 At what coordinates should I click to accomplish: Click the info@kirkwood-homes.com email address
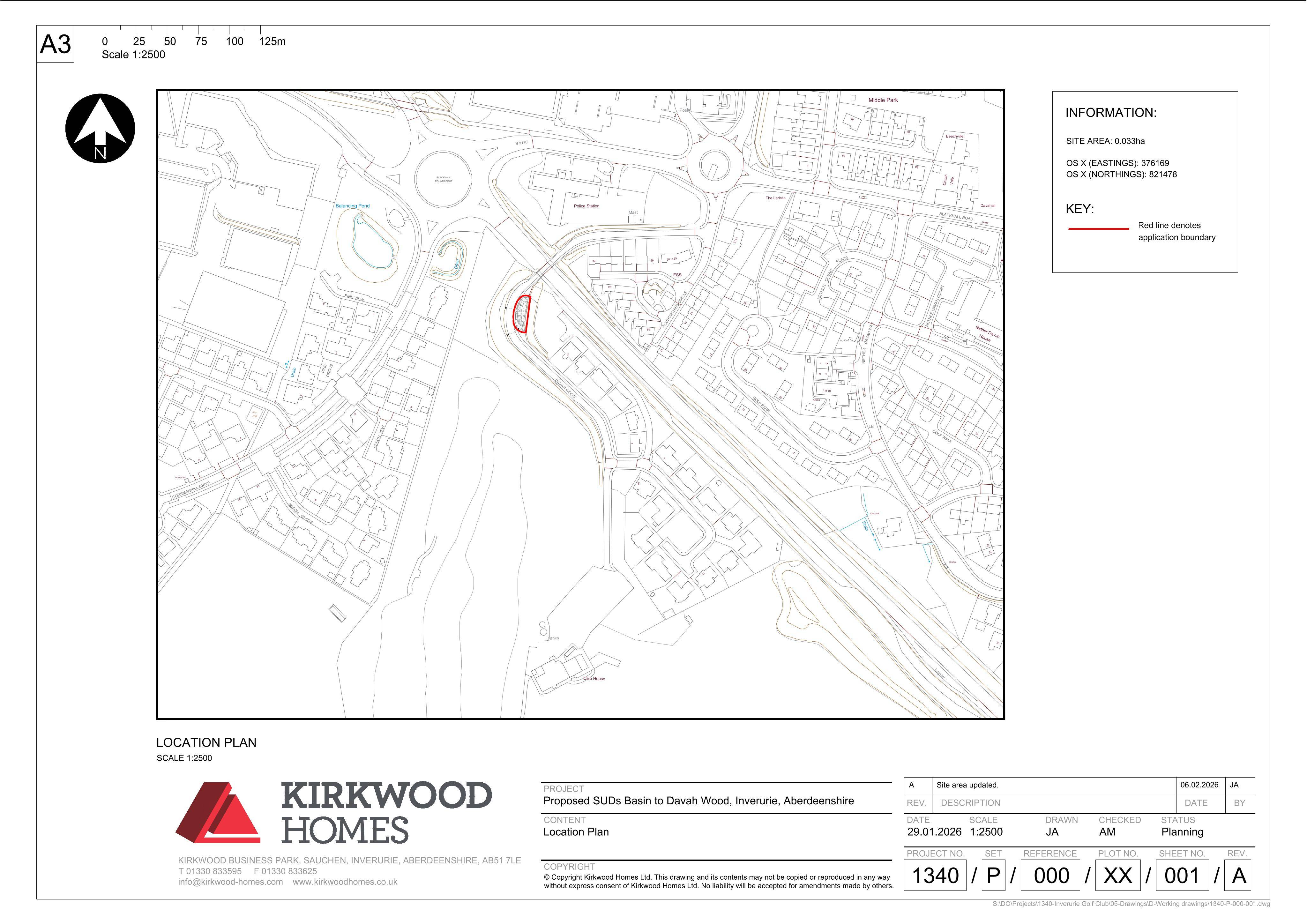coord(231,882)
